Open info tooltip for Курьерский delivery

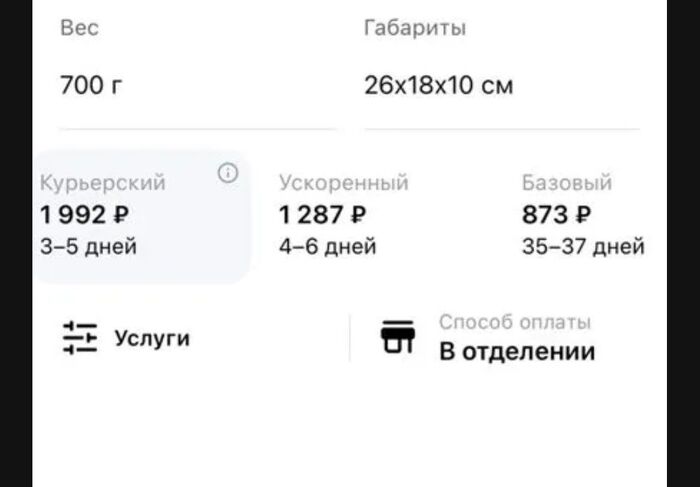tap(228, 174)
